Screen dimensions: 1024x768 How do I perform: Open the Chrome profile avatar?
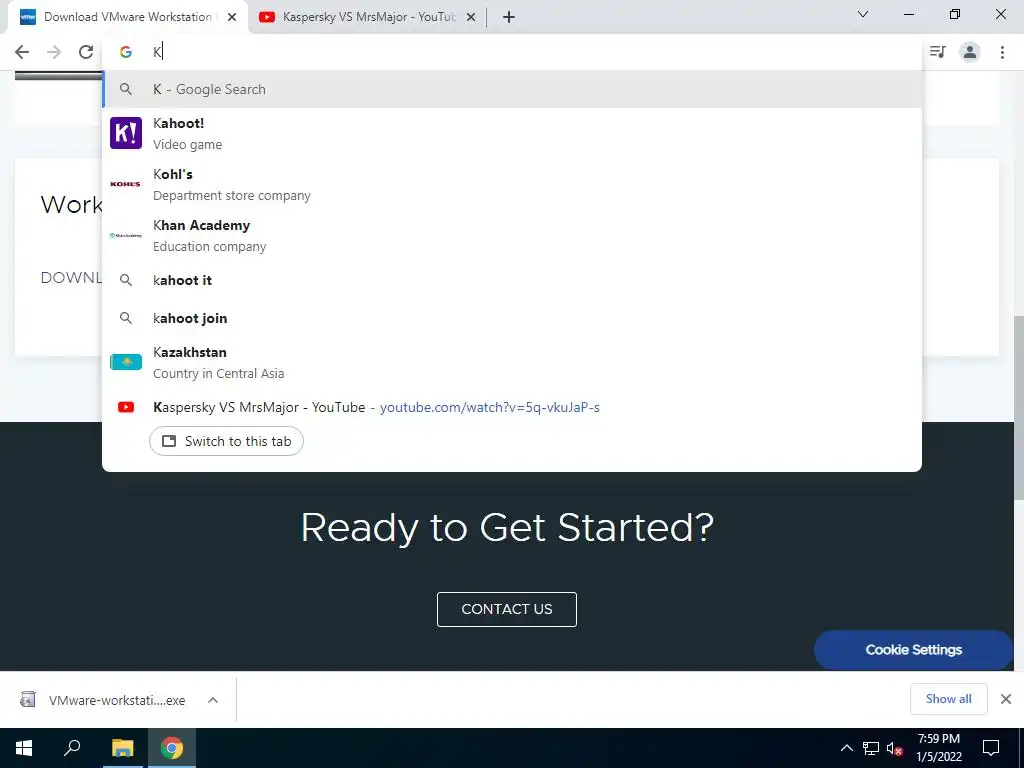tap(970, 52)
